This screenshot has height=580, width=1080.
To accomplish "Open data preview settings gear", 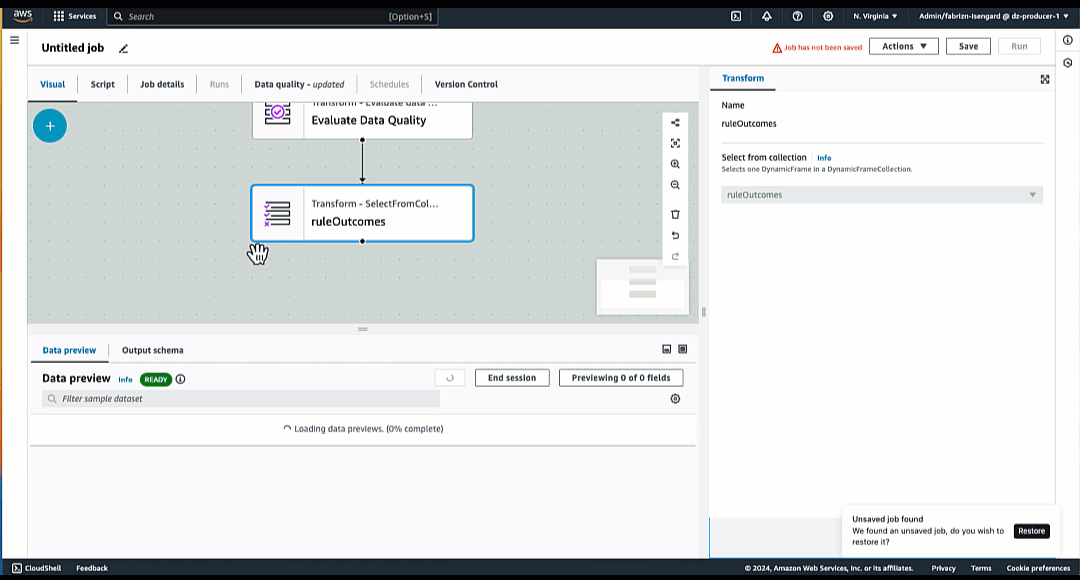I will click(x=675, y=399).
